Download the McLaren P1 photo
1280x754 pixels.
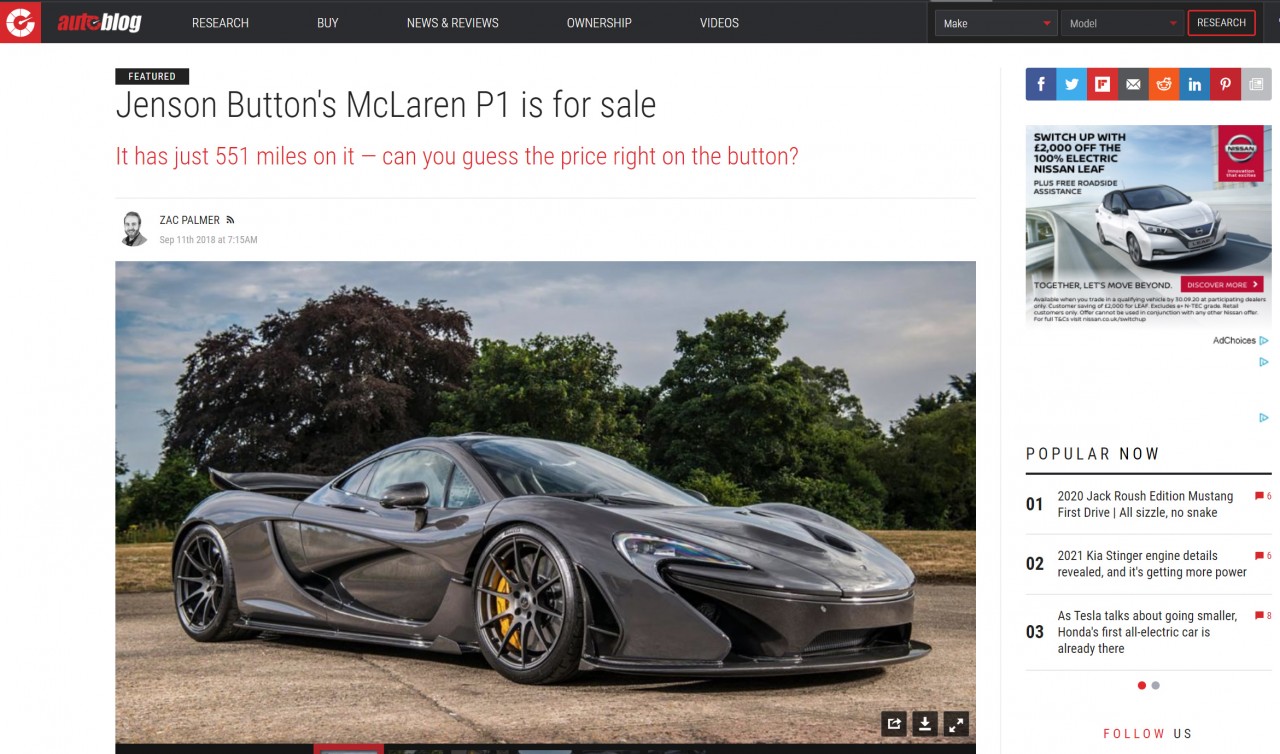926,724
